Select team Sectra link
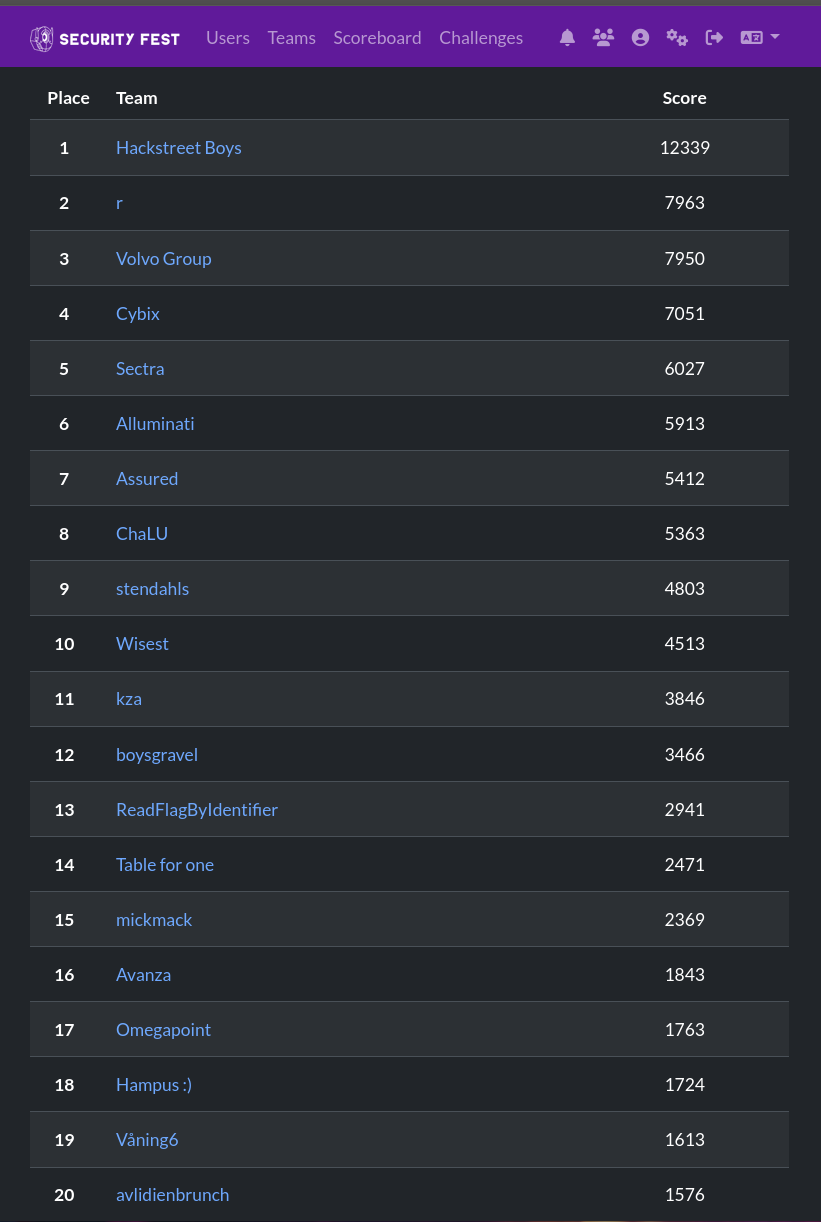Viewport: 821px width, 1222px height. (x=140, y=369)
